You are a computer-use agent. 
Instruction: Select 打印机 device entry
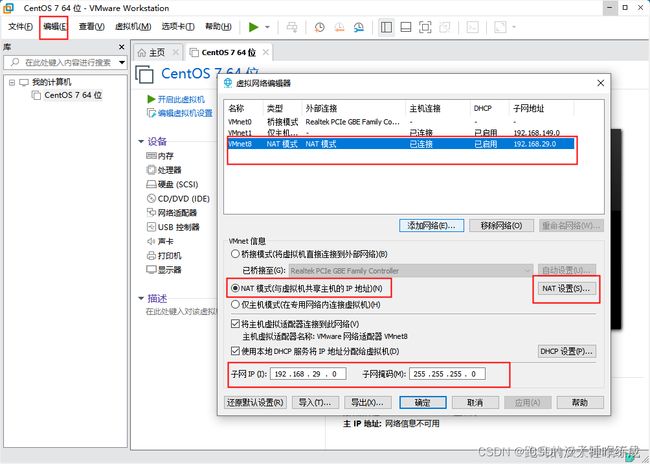coord(164,255)
